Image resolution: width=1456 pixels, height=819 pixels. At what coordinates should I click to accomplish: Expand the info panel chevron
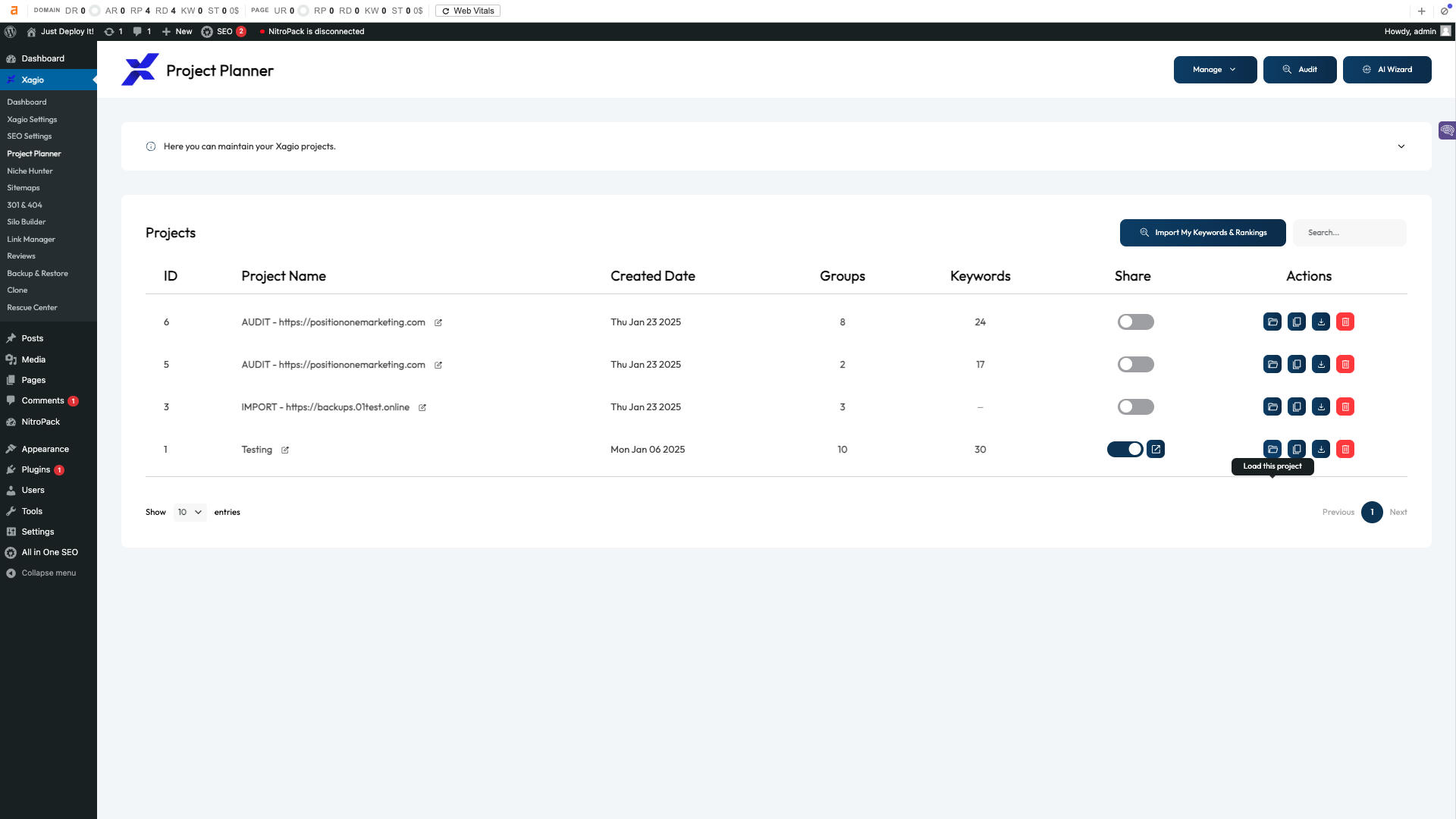1401,146
